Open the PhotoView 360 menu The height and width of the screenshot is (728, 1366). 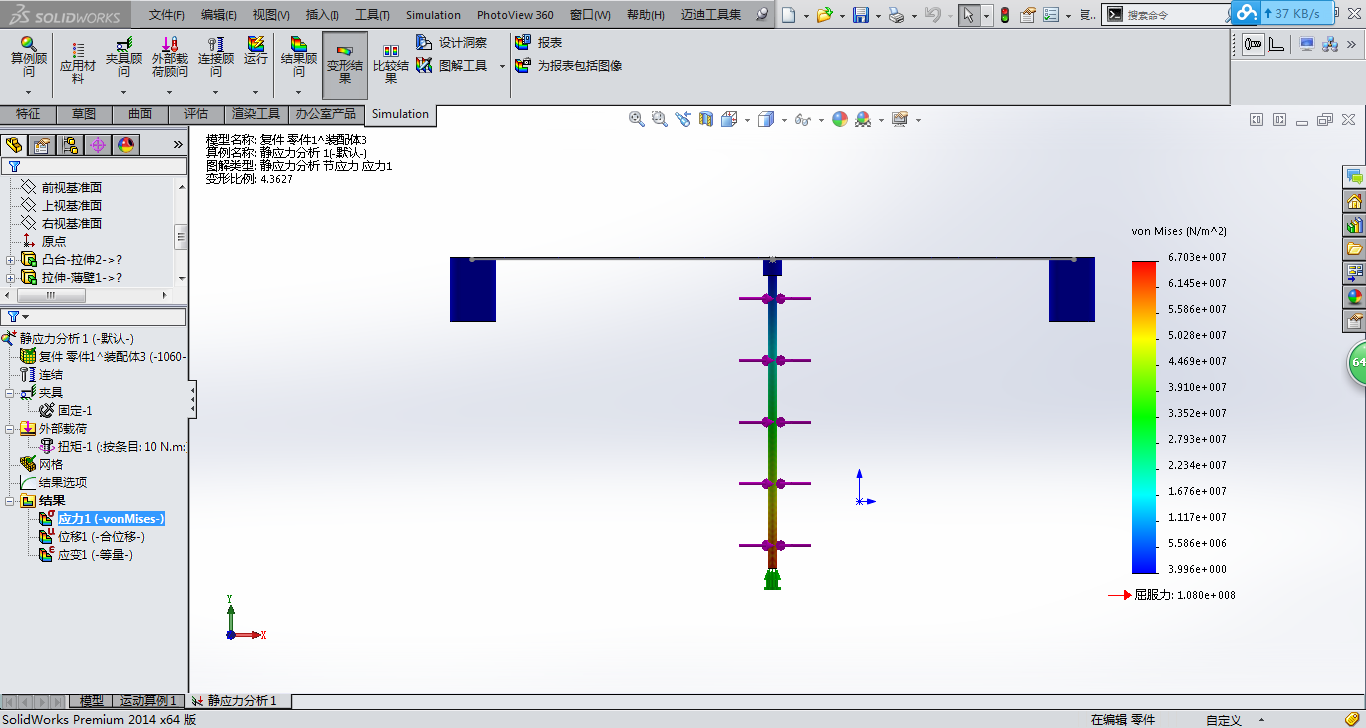coord(515,15)
